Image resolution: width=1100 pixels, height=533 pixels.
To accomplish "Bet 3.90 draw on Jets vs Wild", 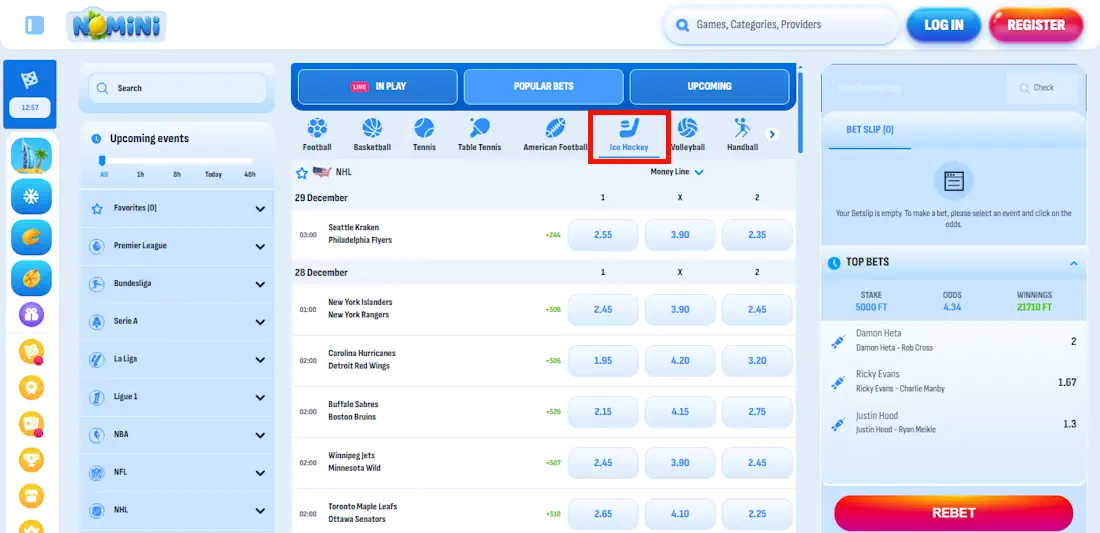I will coord(680,463).
